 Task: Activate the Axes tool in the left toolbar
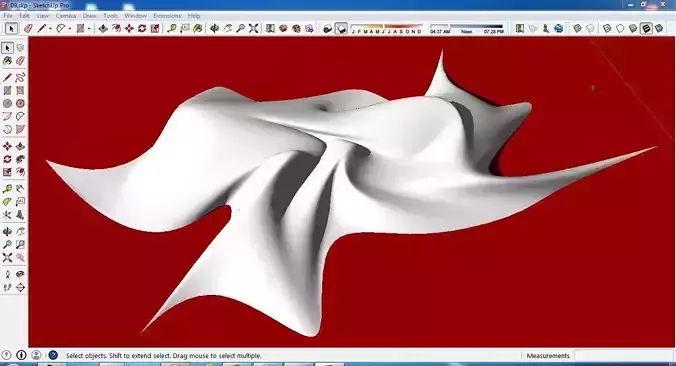[7, 215]
